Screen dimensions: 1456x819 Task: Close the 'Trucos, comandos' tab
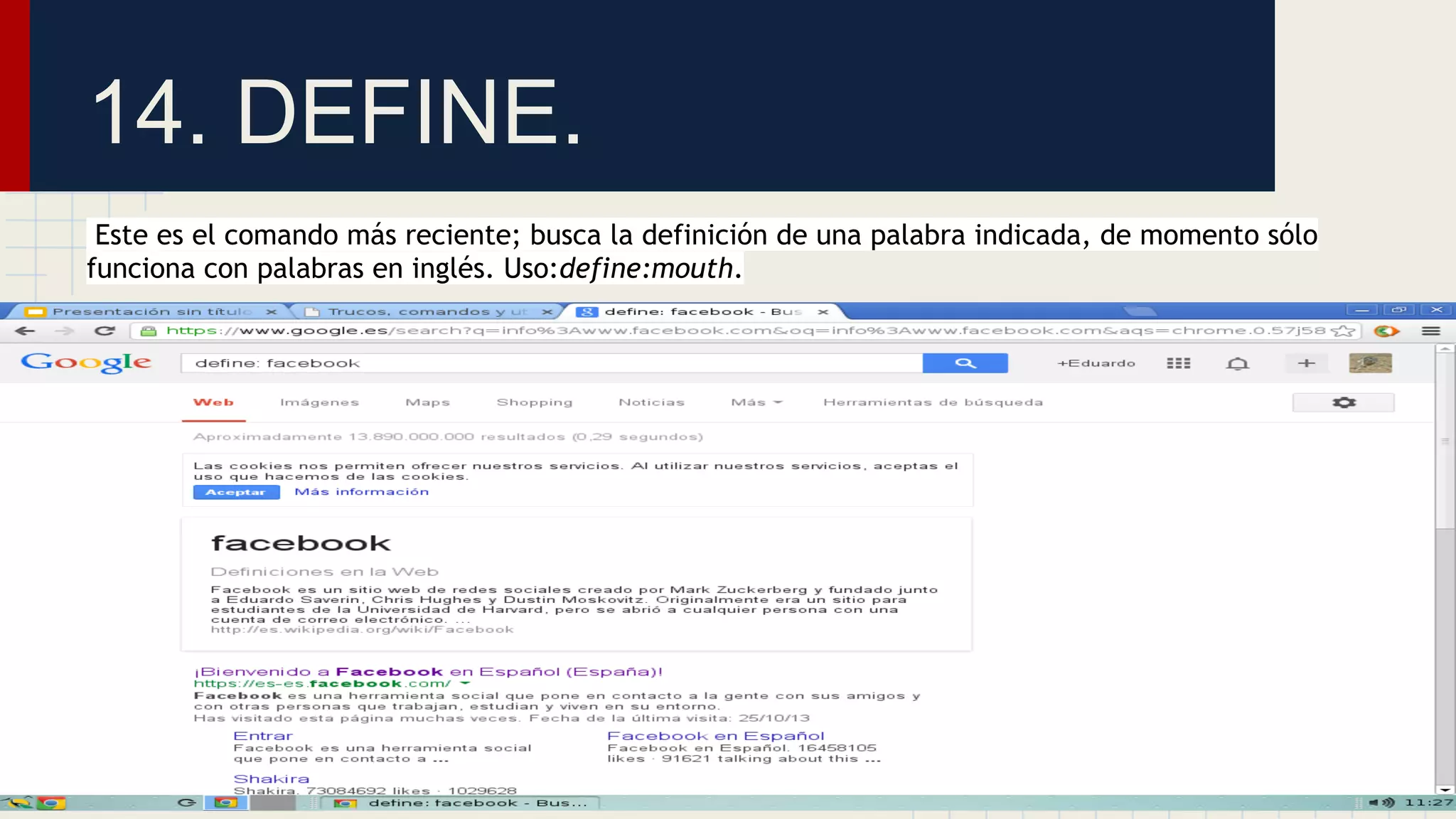[x=547, y=312]
